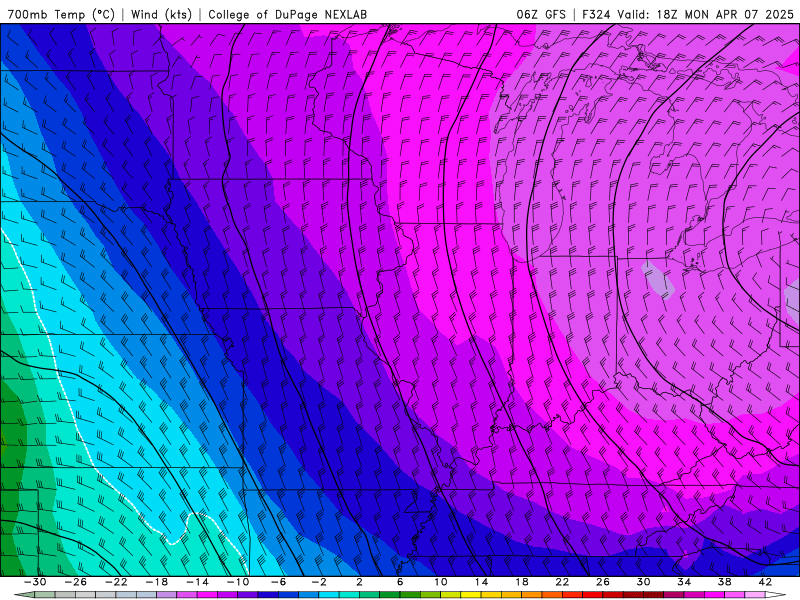This screenshot has height=600, width=800.
Task: Click the -22 color scale label
Action: tap(116, 582)
